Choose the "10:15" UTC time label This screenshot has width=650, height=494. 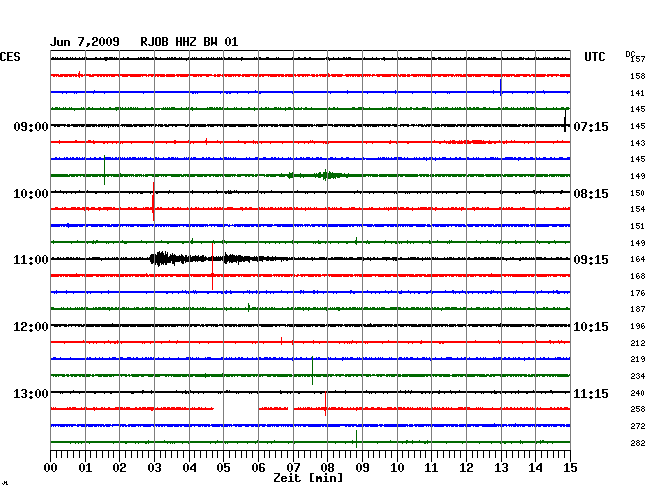click(591, 327)
